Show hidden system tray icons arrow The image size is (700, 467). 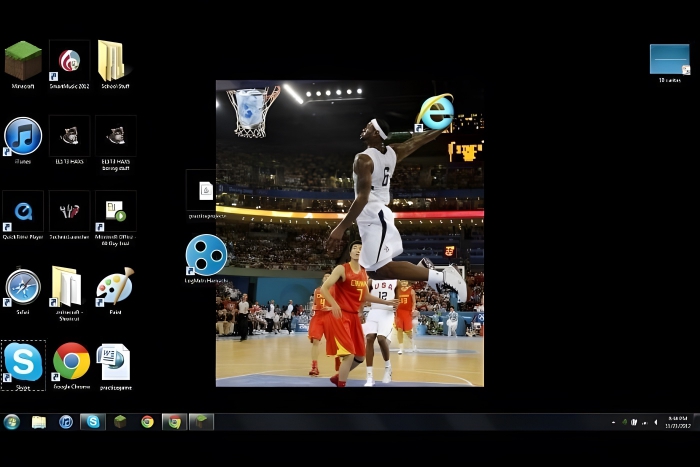pyautogui.click(x=613, y=422)
